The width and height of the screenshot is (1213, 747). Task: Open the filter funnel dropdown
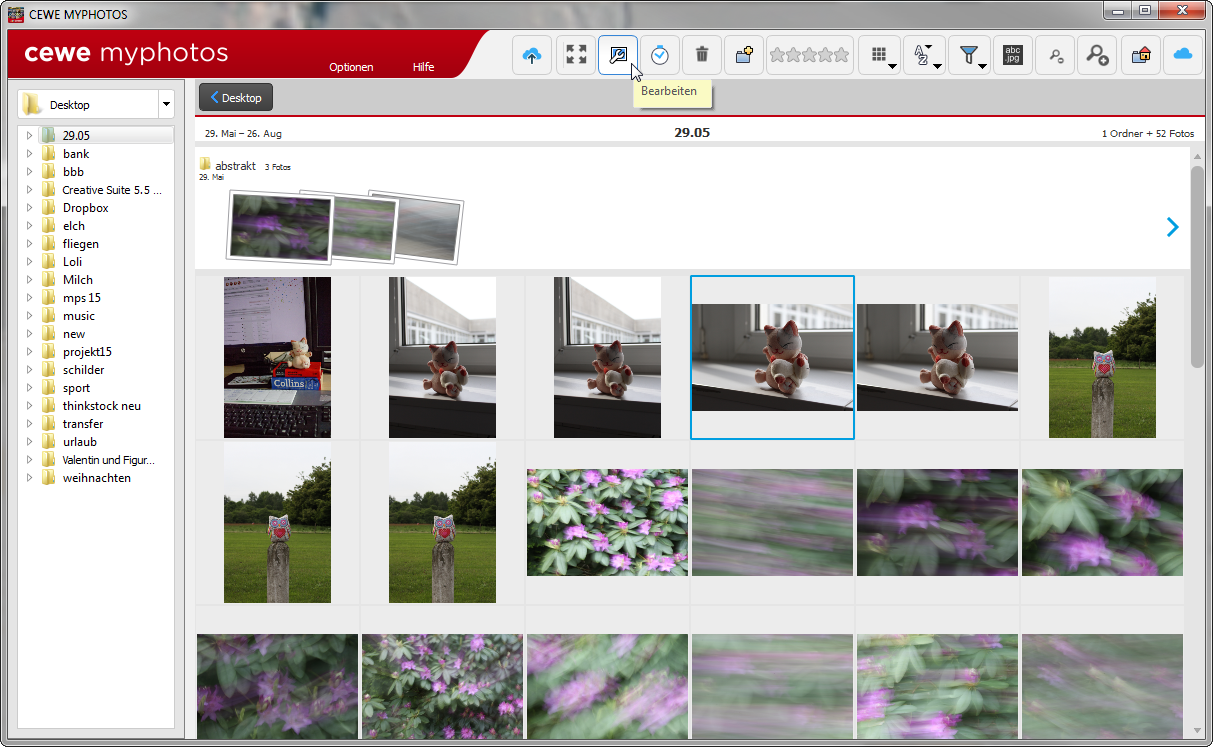click(969, 56)
